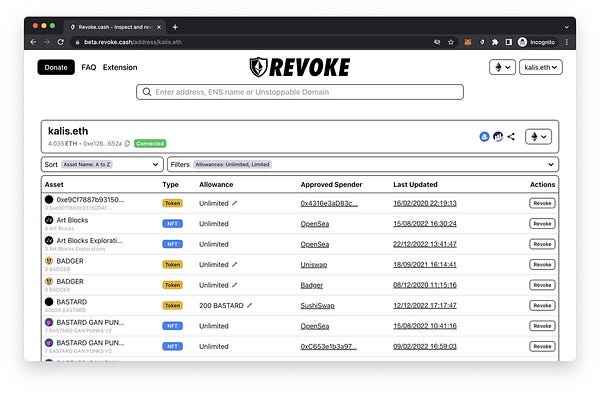The height and width of the screenshot is (393, 600).
Task: Copy the address 0xe126...652a with the copy icon
Action: click(127, 144)
